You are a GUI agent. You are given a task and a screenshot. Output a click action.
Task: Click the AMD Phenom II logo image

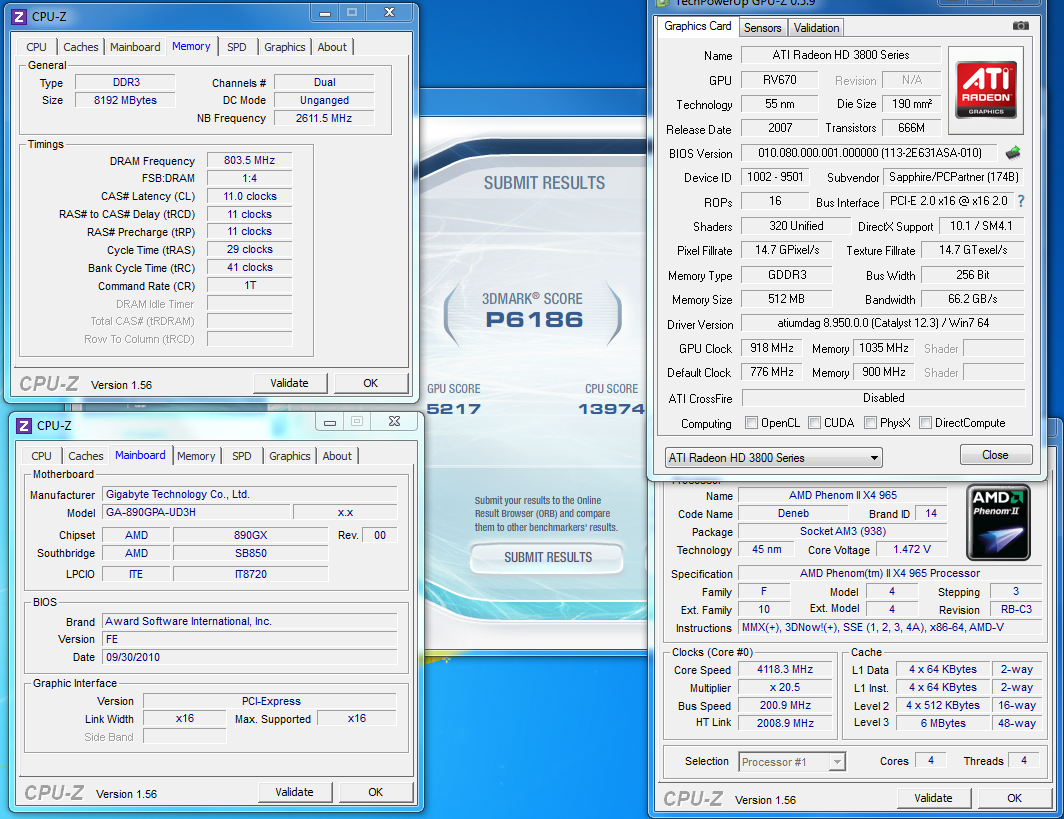998,522
